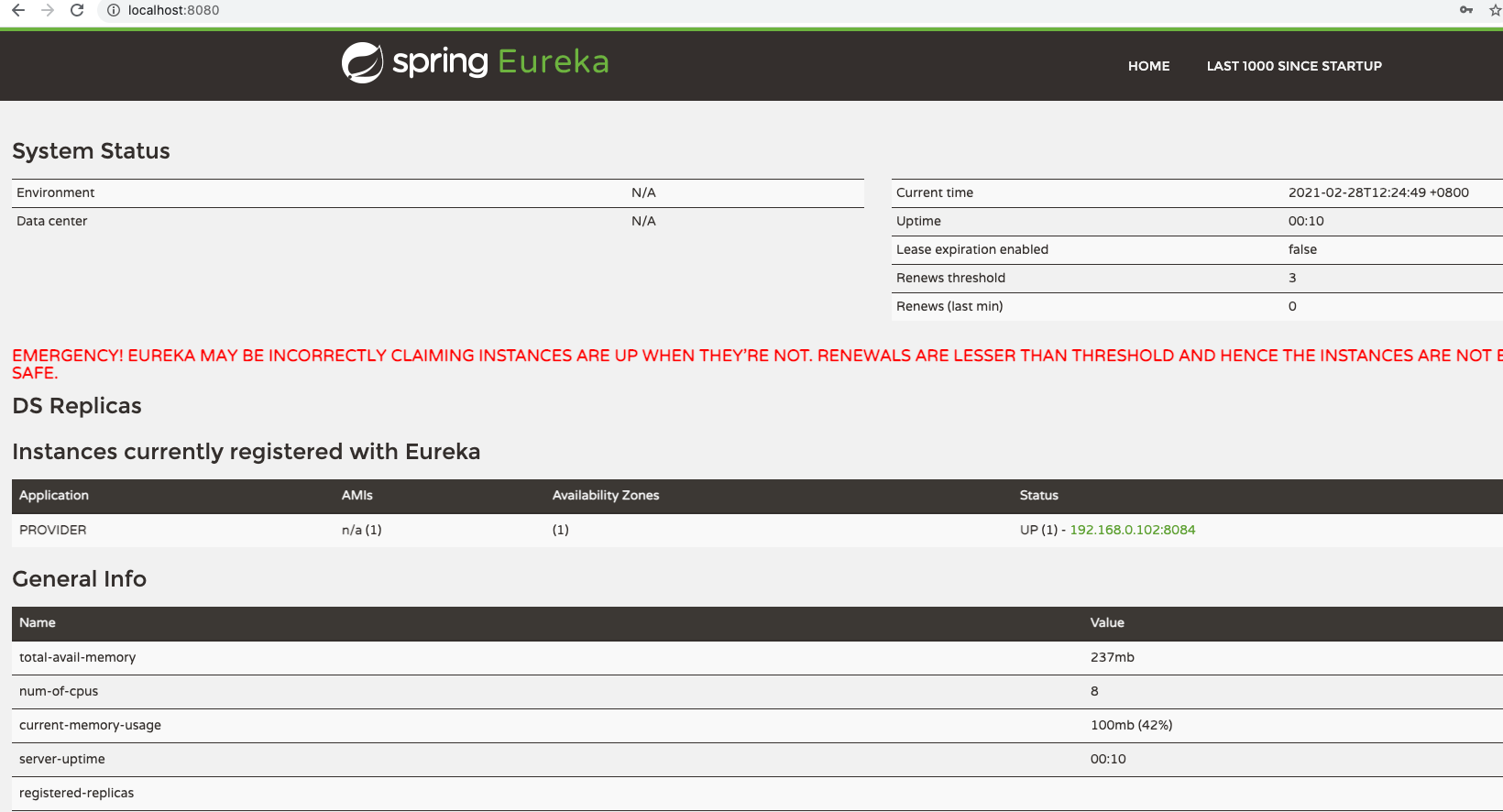Click the n/a (1) AMIs value
The image size is (1503, 812).
pos(362,530)
